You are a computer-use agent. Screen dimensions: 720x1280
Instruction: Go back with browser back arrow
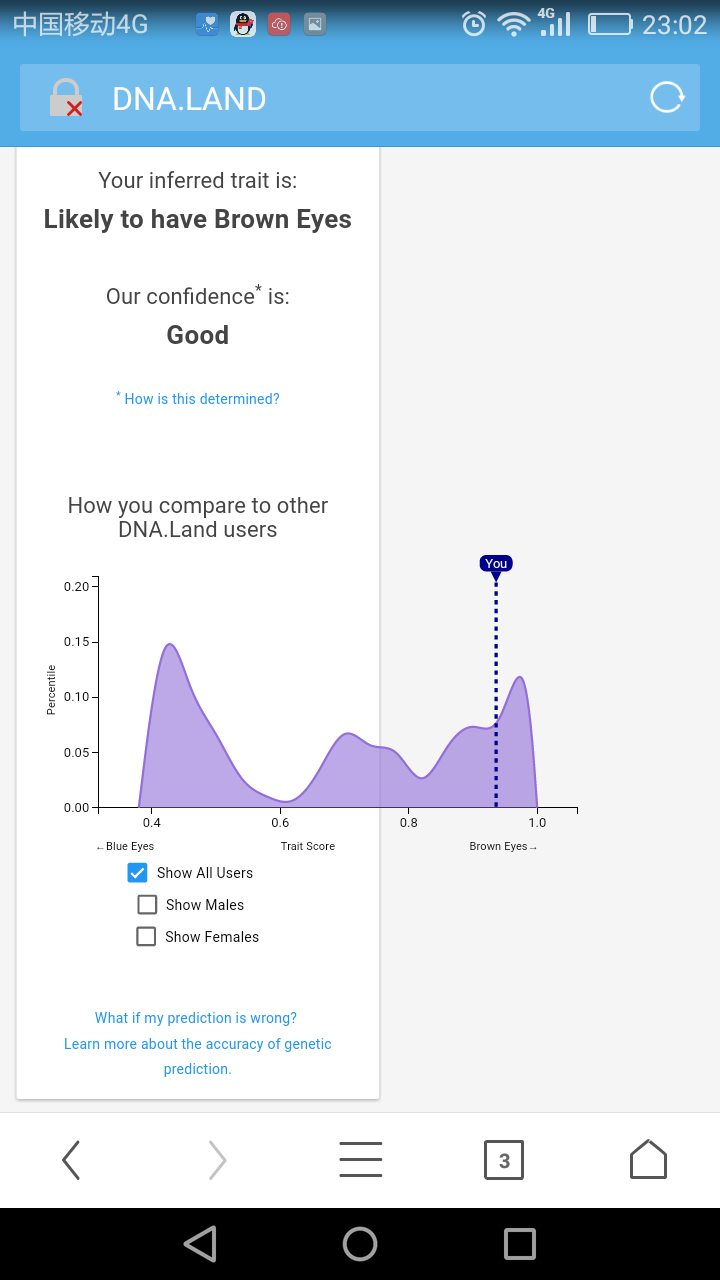[x=71, y=1160]
